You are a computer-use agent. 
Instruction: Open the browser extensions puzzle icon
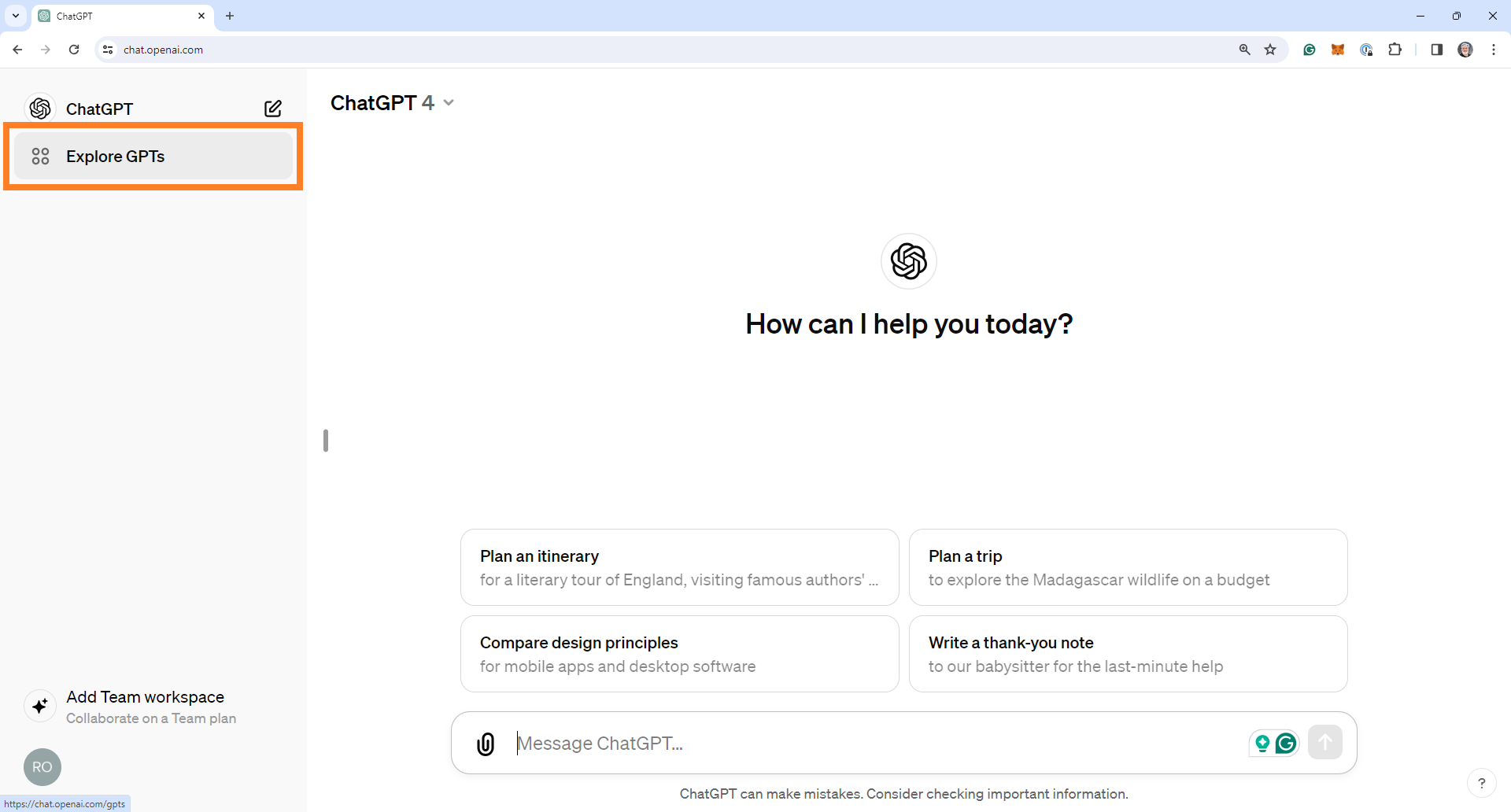pyautogui.click(x=1395, y=50)
